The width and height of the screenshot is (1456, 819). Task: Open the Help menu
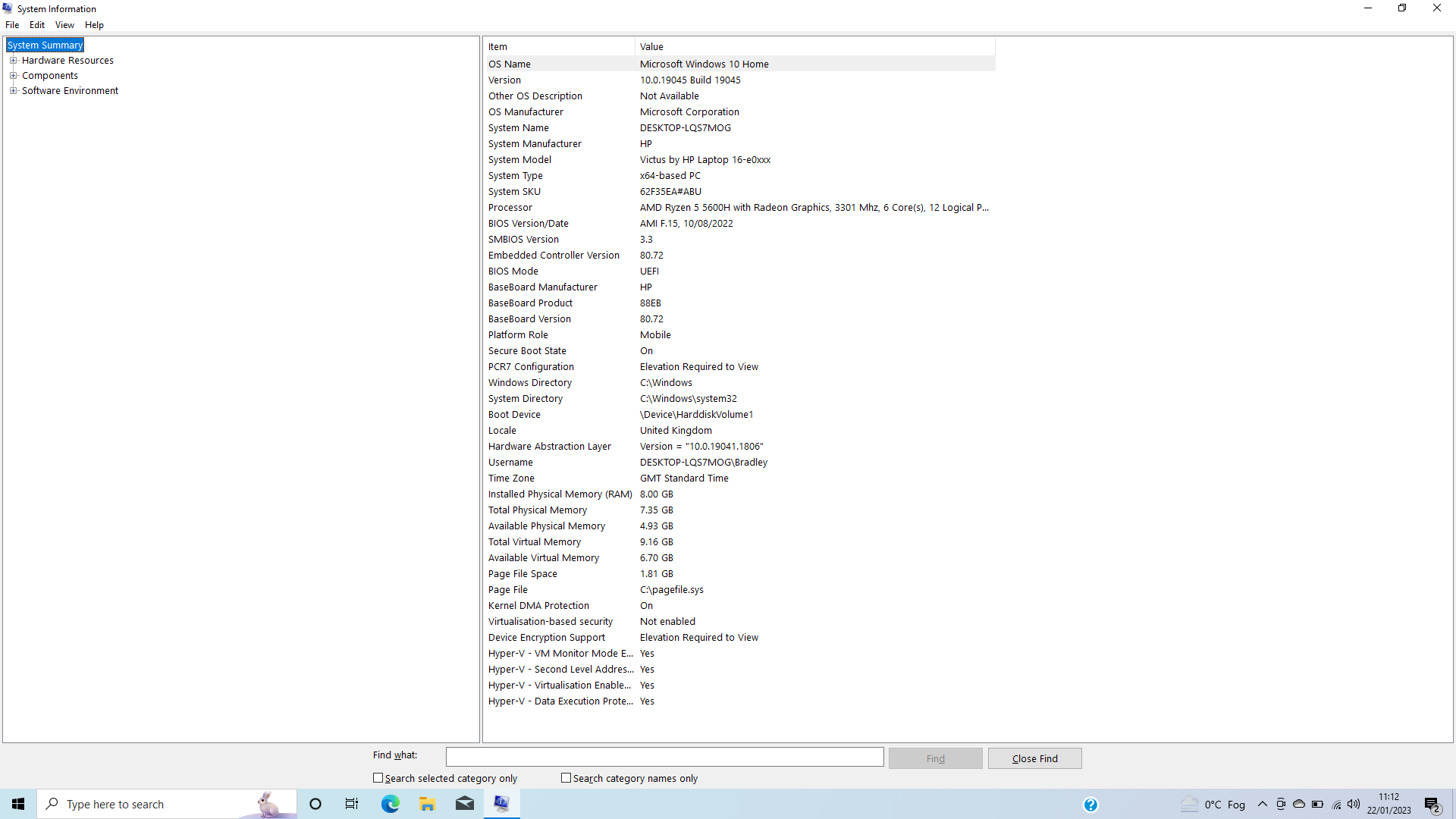click(x=94, y=25)
